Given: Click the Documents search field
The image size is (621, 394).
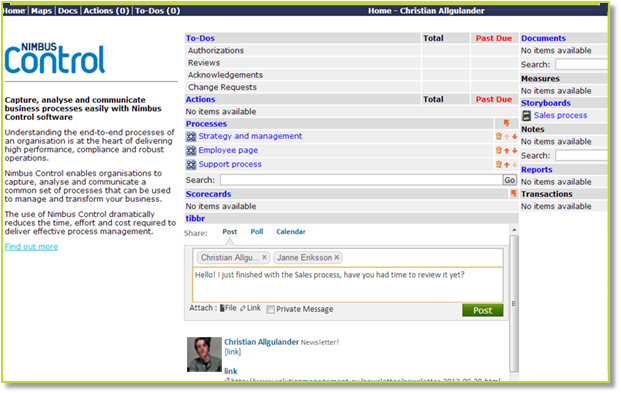Looking at the screenshot, I should click(581, 65).
